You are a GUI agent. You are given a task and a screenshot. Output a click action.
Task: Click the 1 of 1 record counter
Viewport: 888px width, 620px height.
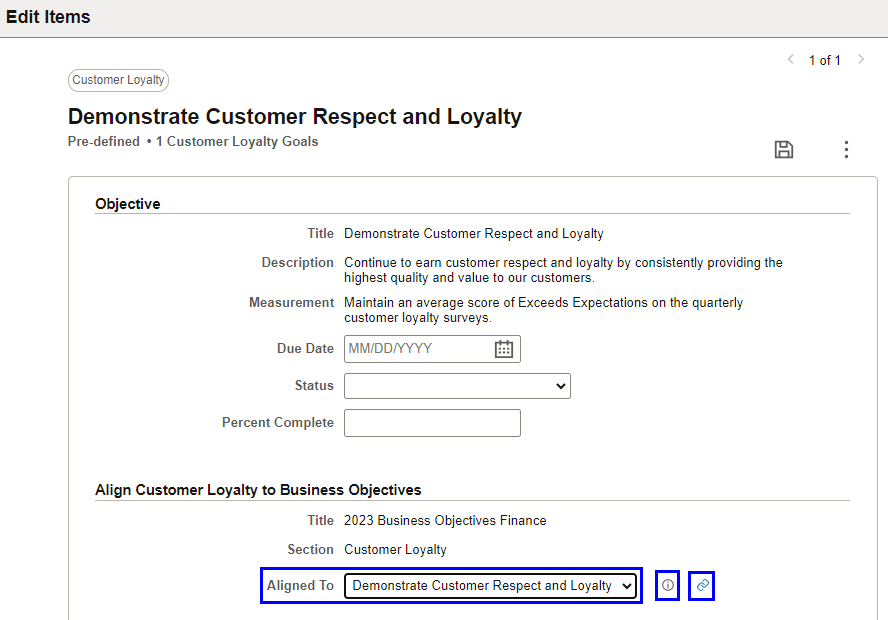click(825, 60)
